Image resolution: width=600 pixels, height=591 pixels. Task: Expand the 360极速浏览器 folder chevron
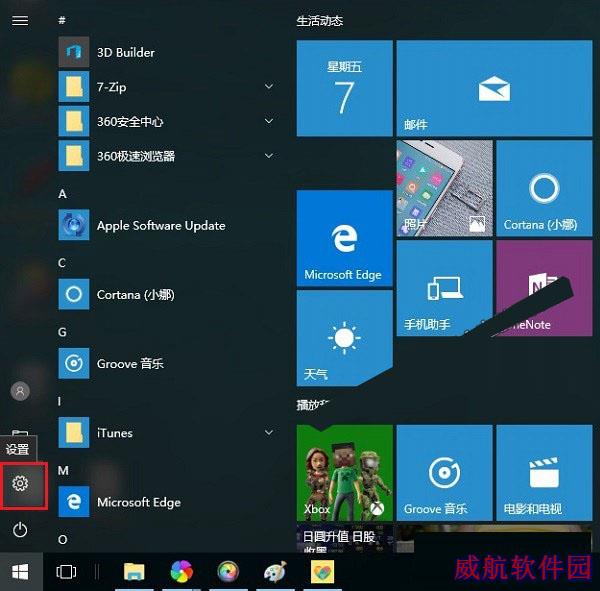click(269, 155)
